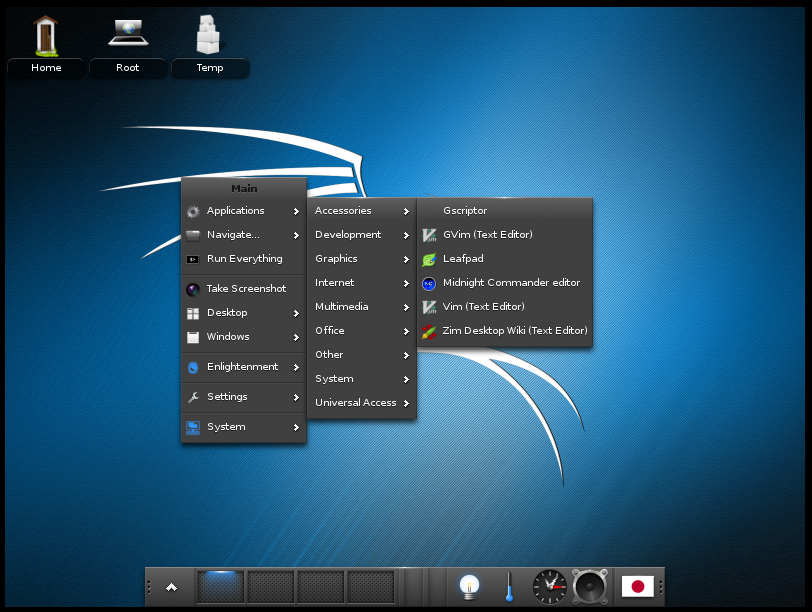The width and height of the screenshot is (812, 612).
Task: Expand the Universal Access submenu arrow
Action: coord(406,403)
